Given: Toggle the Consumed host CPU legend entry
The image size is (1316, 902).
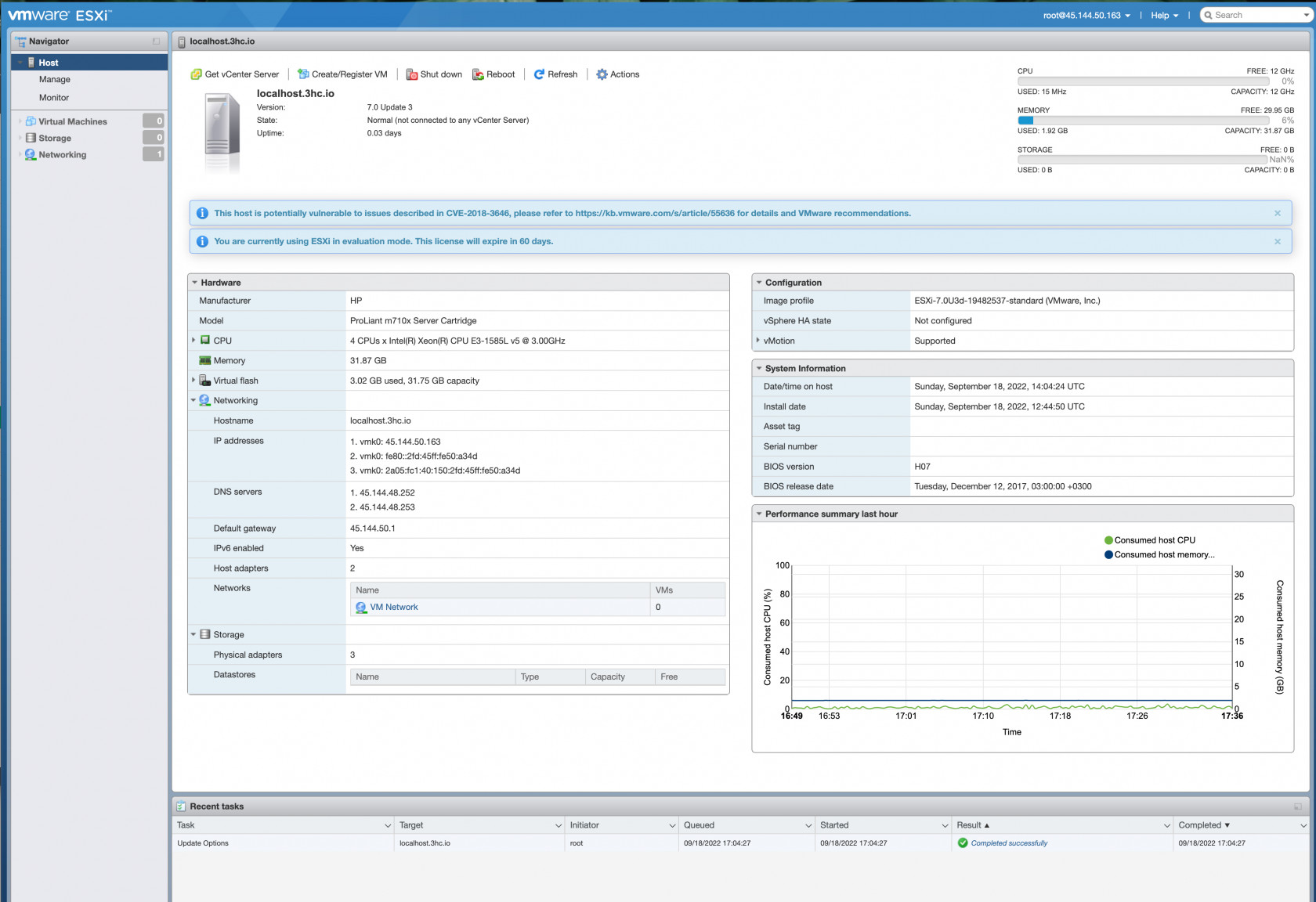Looking at the screenshot, I should coord(1148,539).
